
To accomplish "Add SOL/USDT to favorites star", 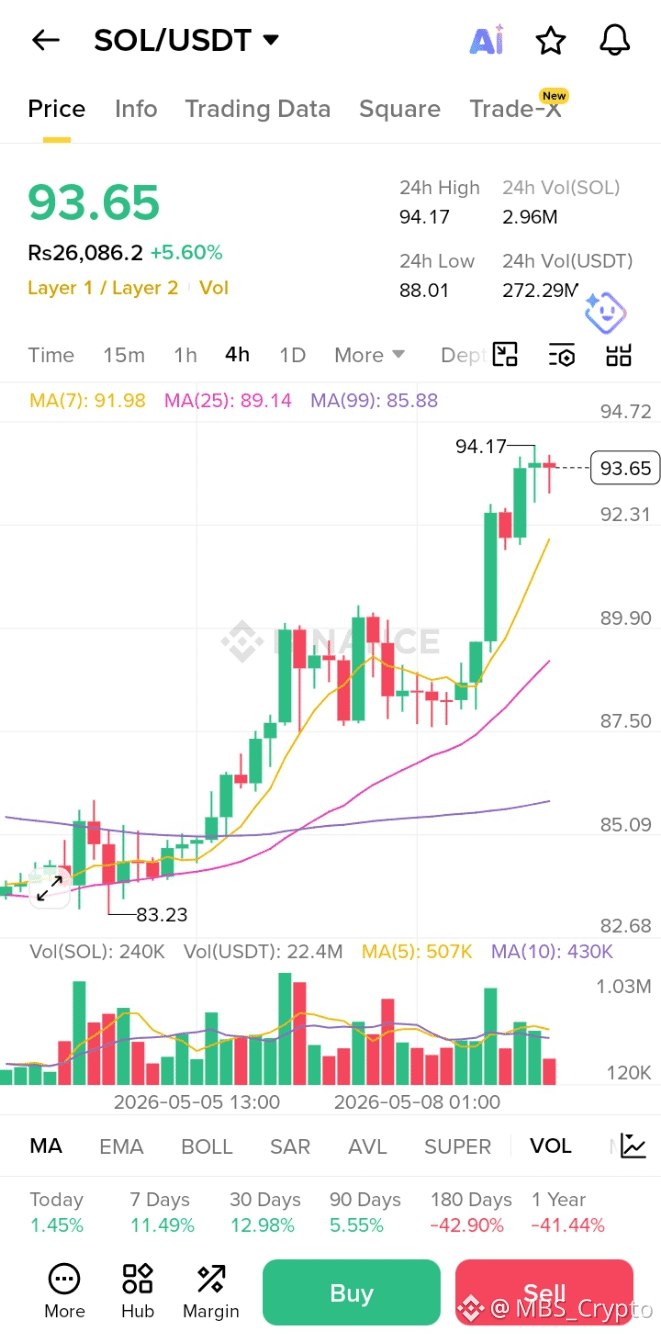I will 551,40.
